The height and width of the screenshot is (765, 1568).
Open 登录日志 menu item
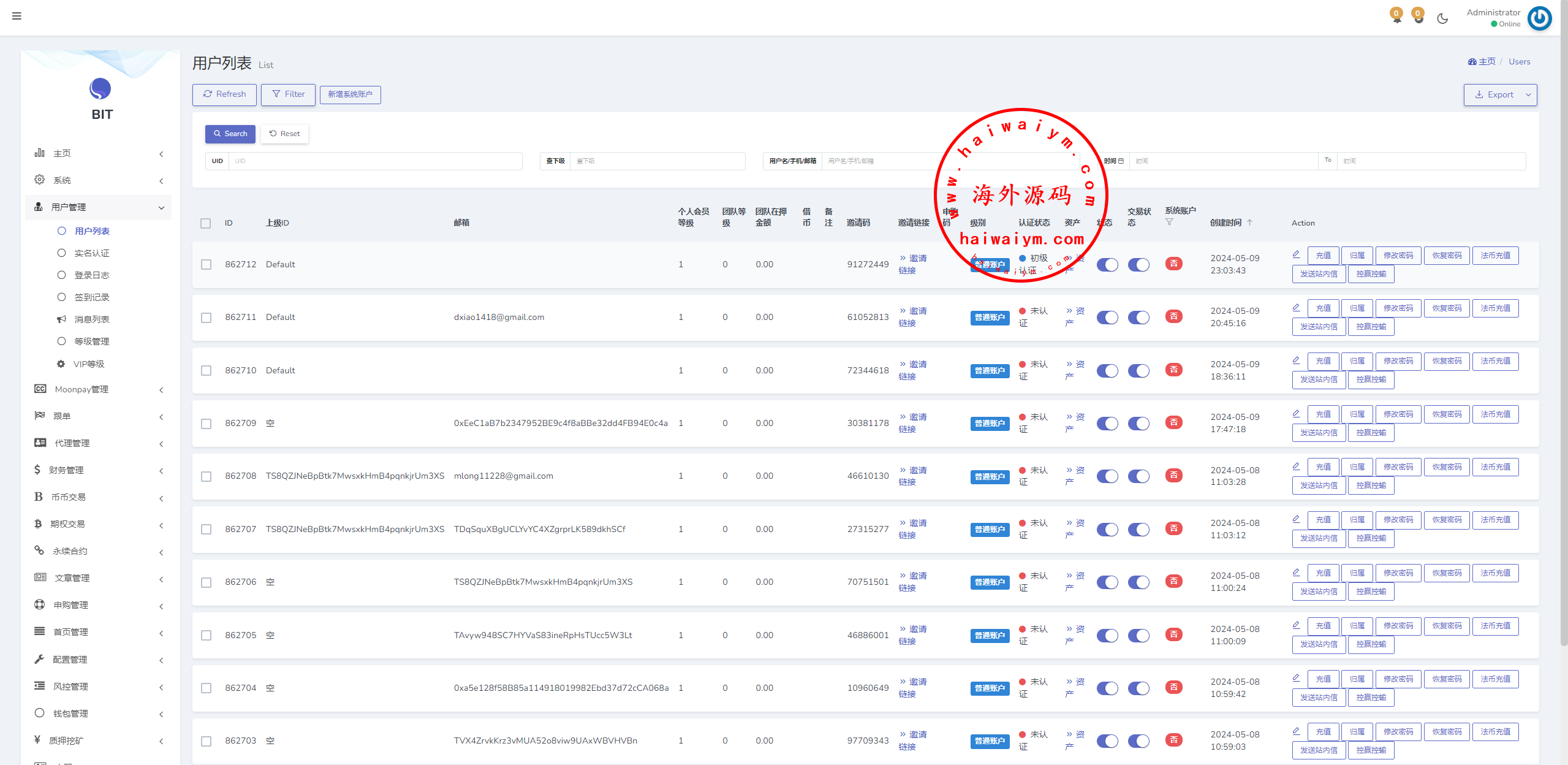pos(92,275)
